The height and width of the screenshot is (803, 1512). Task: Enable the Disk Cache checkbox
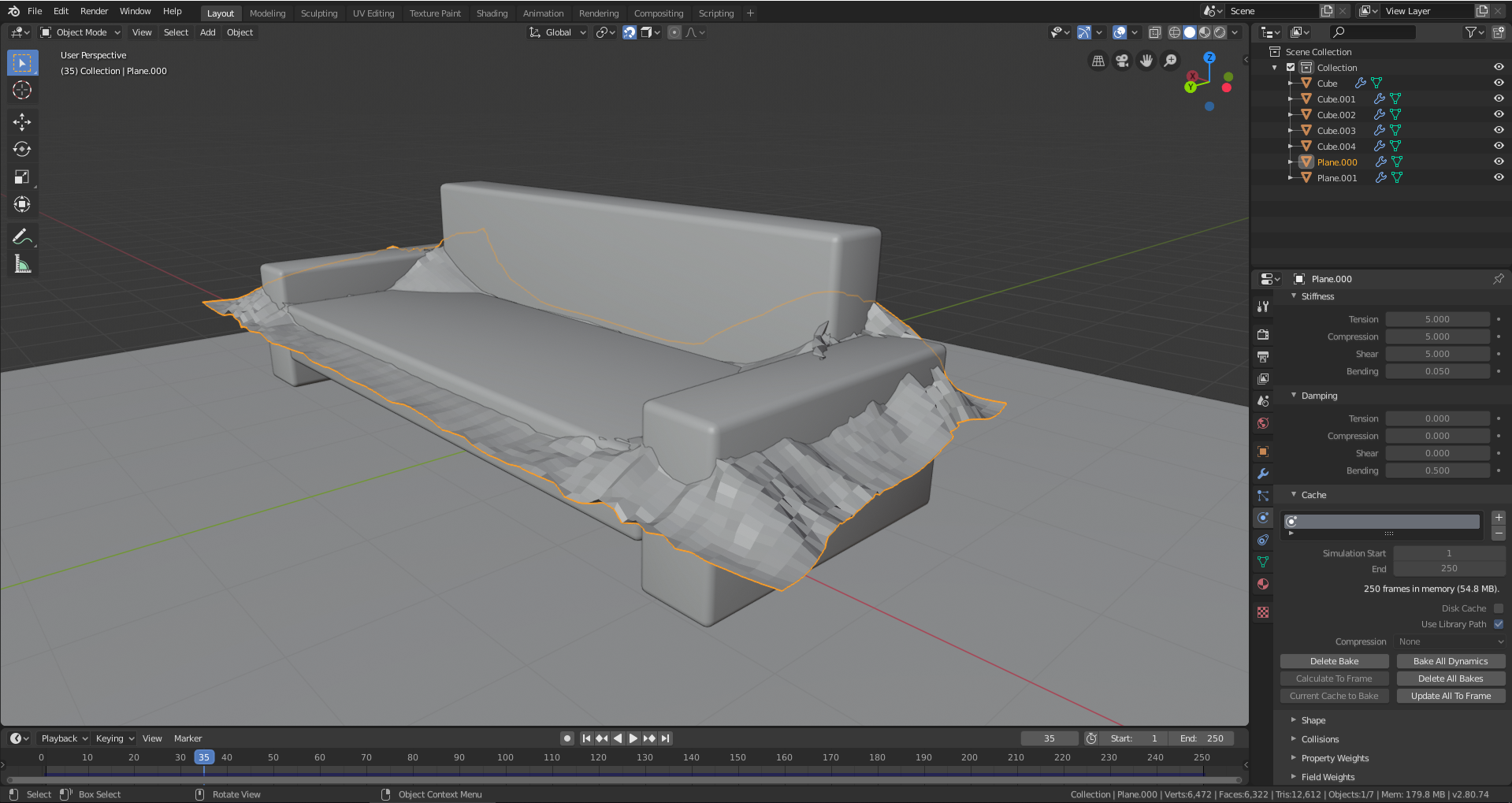tap(1499, 608)
